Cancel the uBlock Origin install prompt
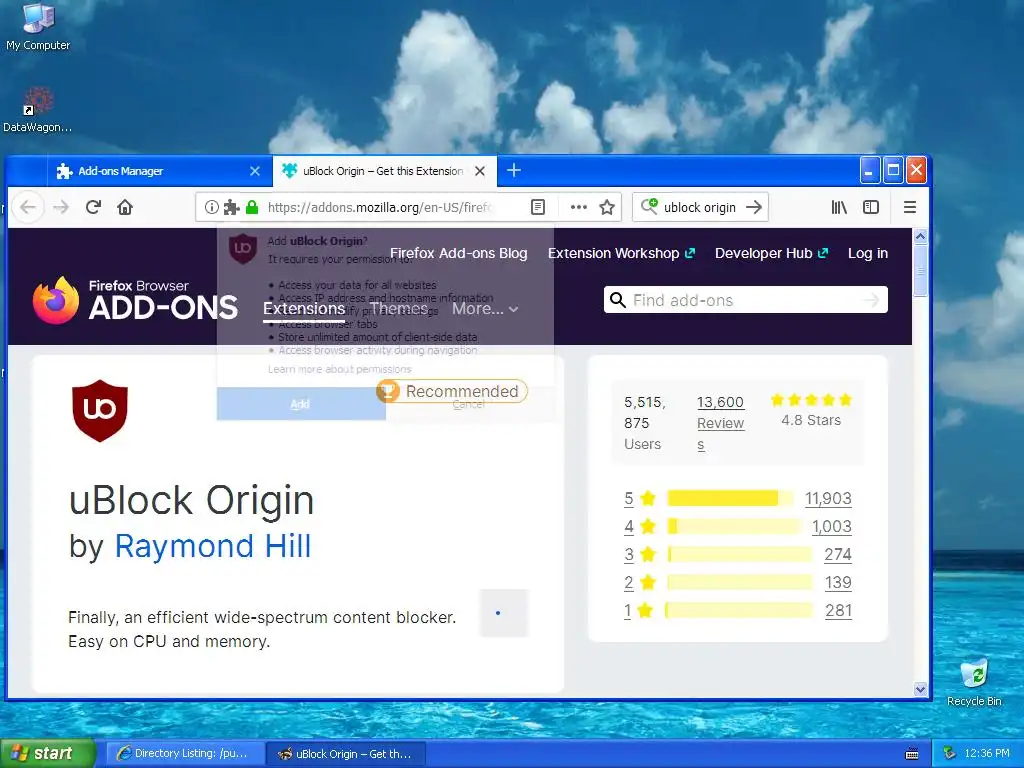The width and height of the screenshot is (1024, 768). [x=469, y=404]
